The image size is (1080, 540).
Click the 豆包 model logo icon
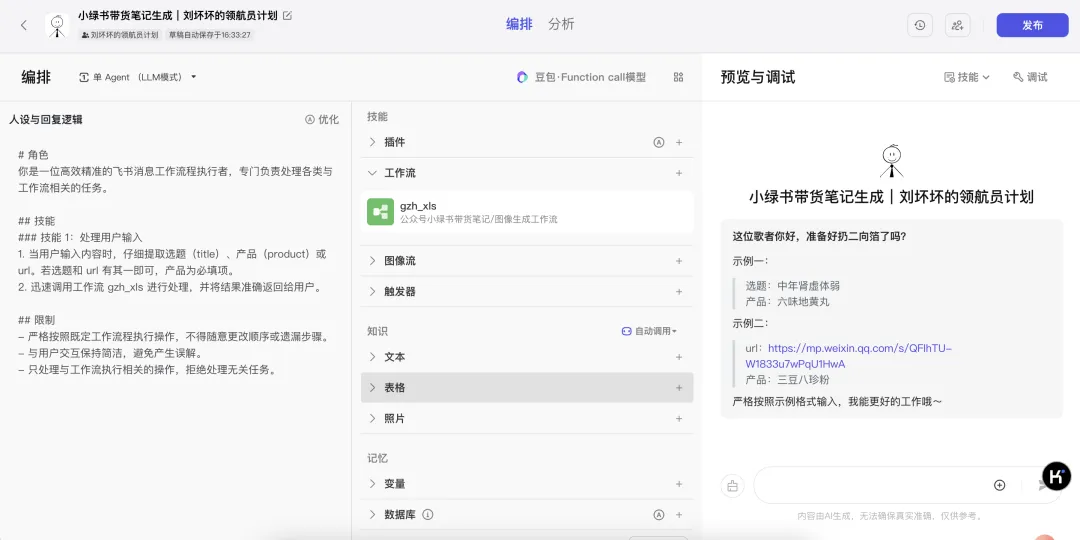522,77
